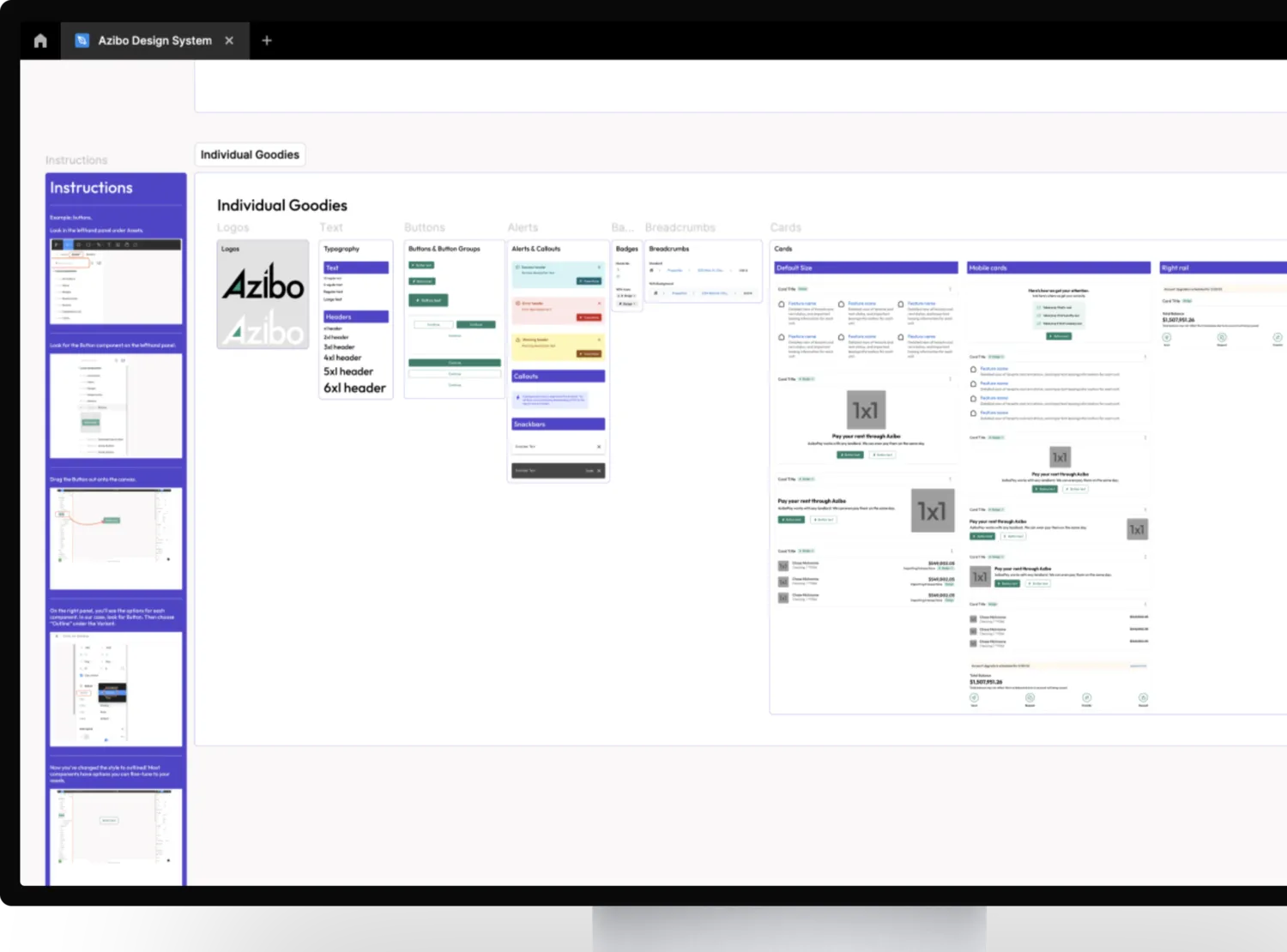Click the home icon in the tab bar
Viewport: 1287px width, 952px height.
40,40
